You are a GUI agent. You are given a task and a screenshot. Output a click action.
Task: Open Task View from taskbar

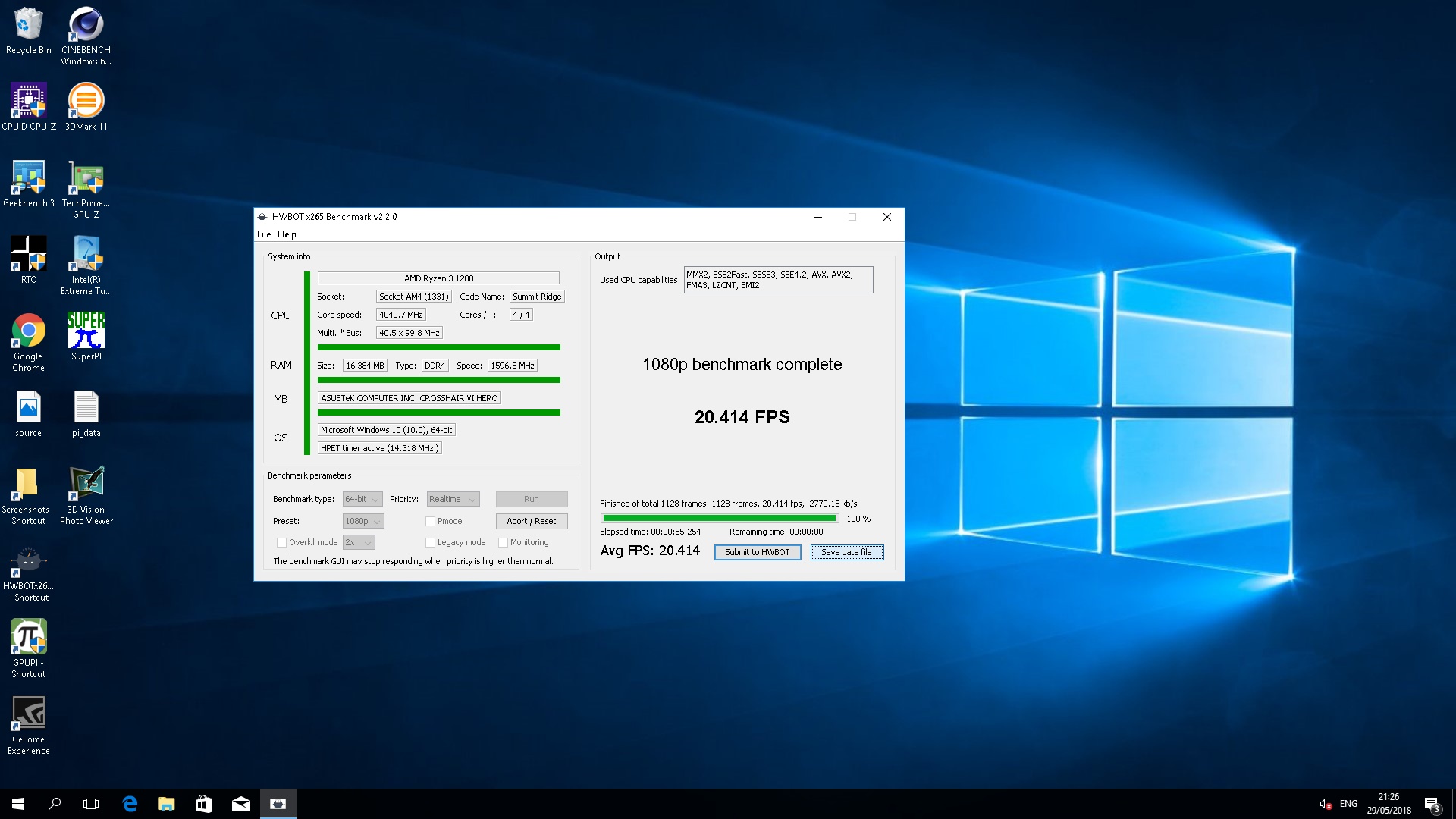coord(91,804)
